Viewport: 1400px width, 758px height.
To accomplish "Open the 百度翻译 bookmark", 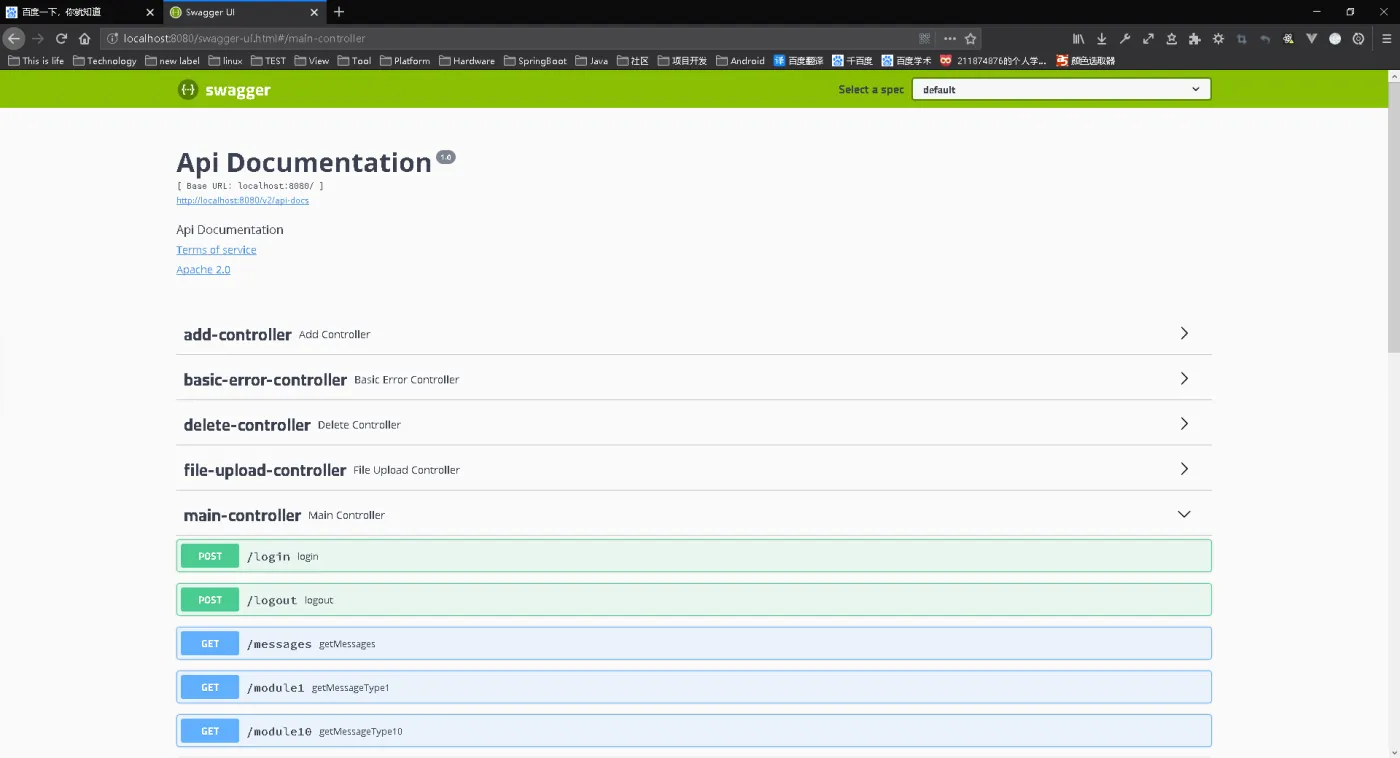I will click(798, 61).
